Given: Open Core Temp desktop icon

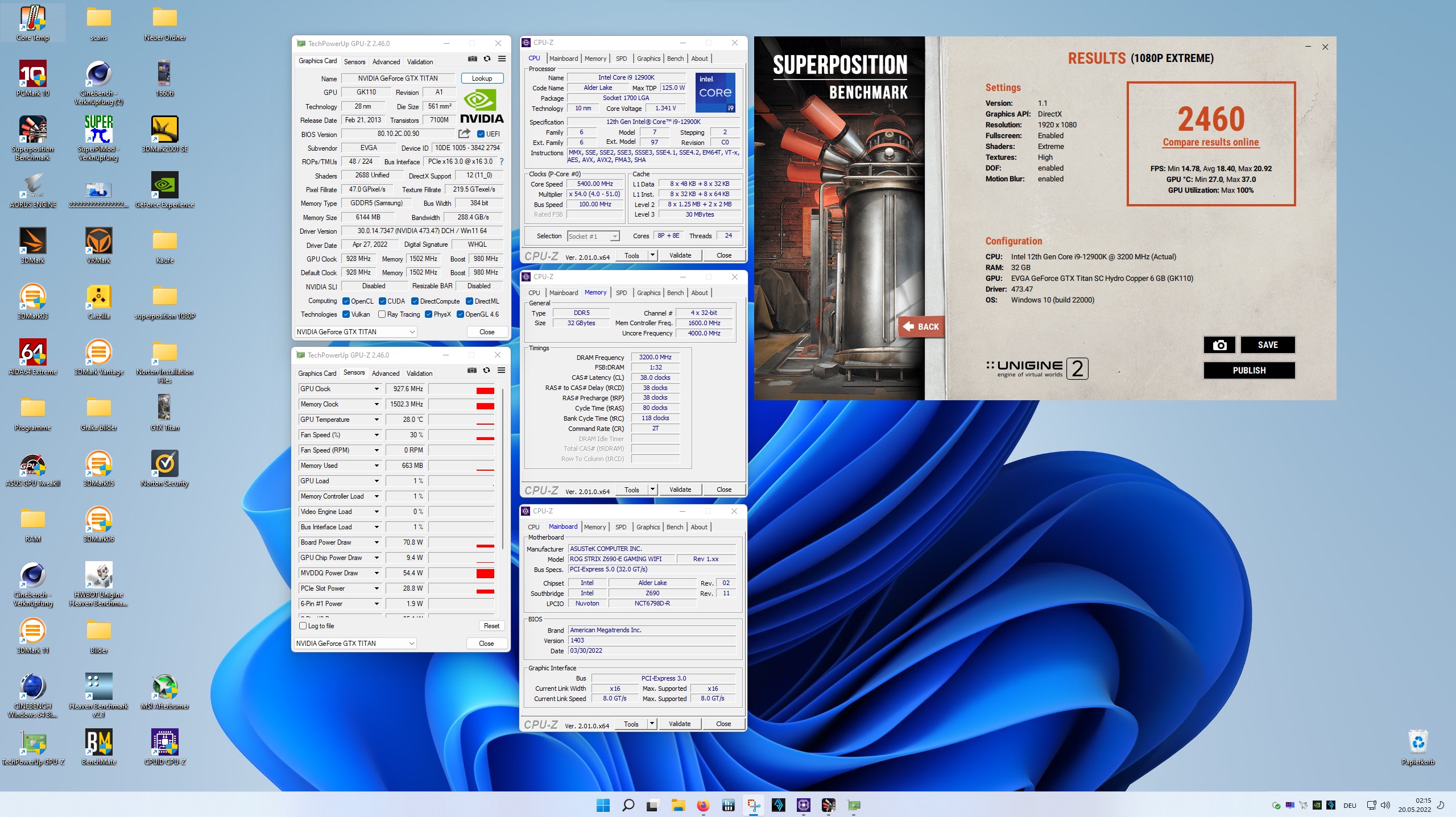Looking at the screenshot, I should click(x=33, y=23).
